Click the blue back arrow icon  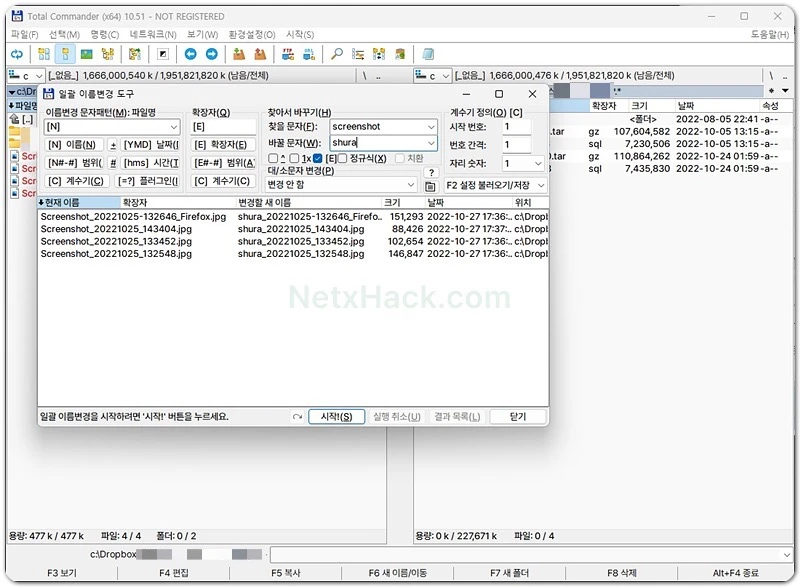click(191, 54)
